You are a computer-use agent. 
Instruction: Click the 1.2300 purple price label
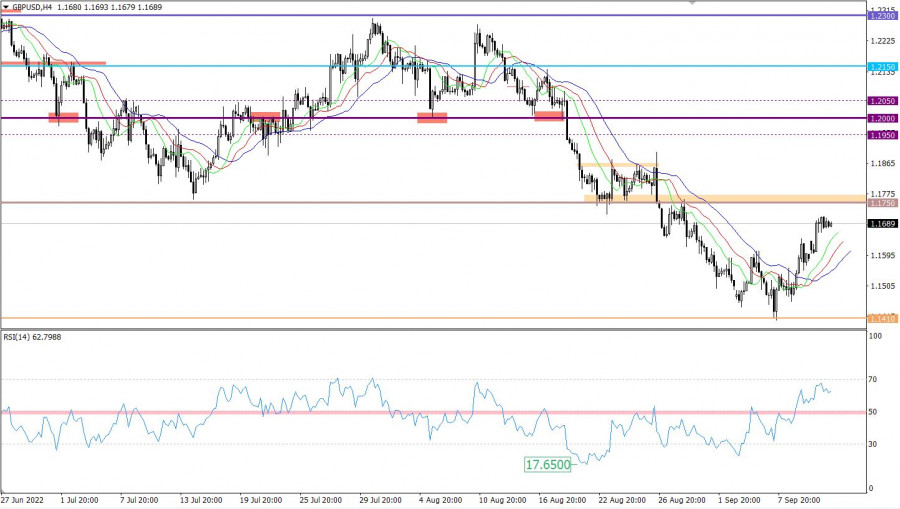pos(882,16)
